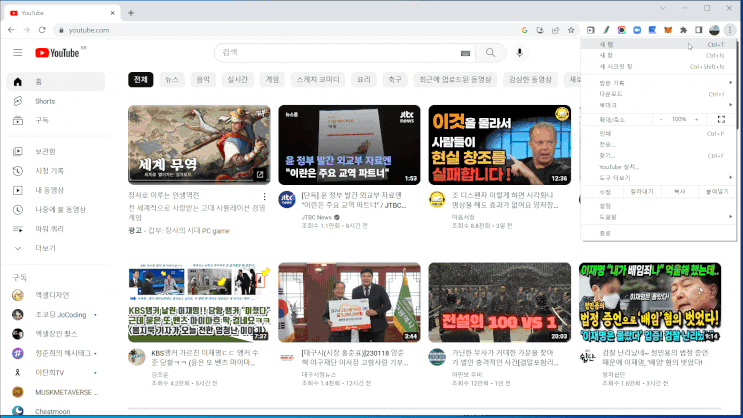Reload the page with the refresh icon
Image resolution: width=743 pixels, height=418 pixels.
click(x=42, y=30)
